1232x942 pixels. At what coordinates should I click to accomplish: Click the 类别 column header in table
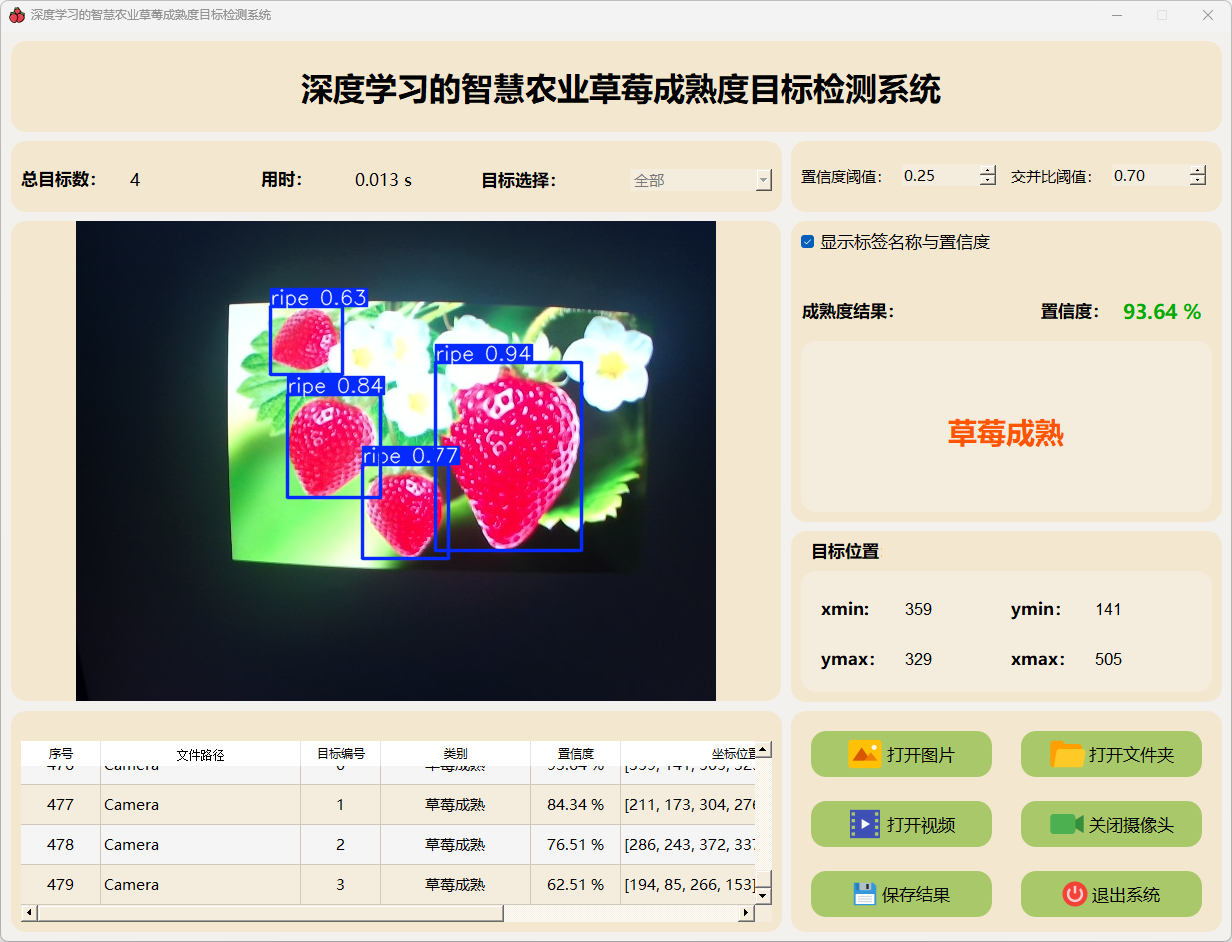[455, 754]
